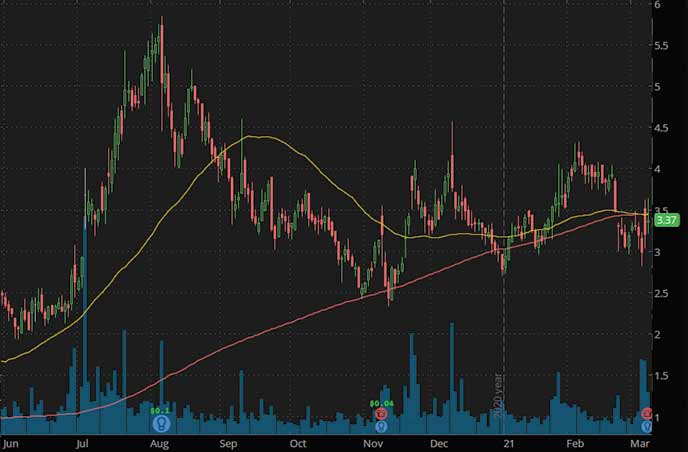Image resolution: width=688 pixels, height=452 pixels.
Task: Click the November blue lightbulb event icon
Action: (381, 426)
